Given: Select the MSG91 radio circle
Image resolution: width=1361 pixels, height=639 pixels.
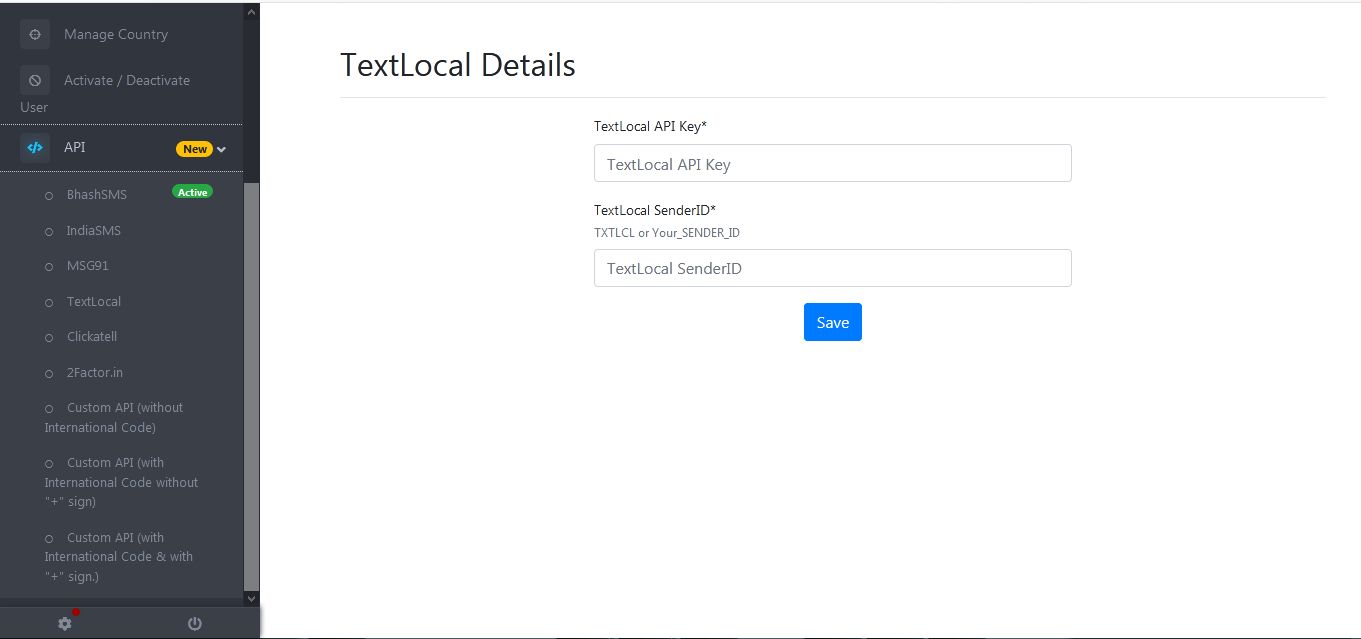Looking at the screenshot, I should point(48,266).
